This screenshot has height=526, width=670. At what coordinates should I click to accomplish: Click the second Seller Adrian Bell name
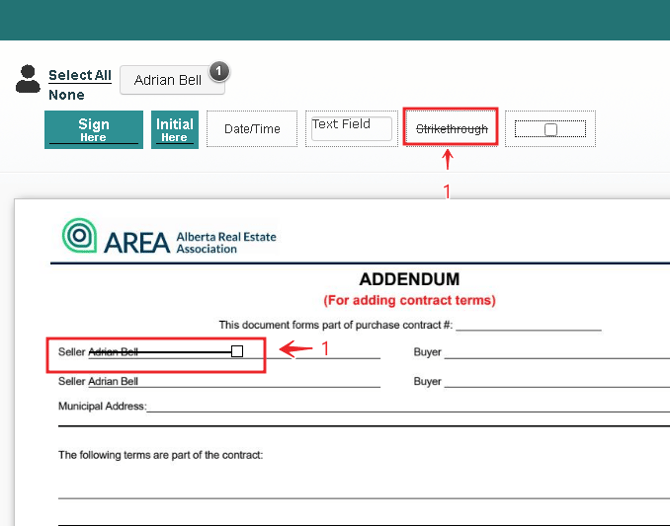point(113,381)
